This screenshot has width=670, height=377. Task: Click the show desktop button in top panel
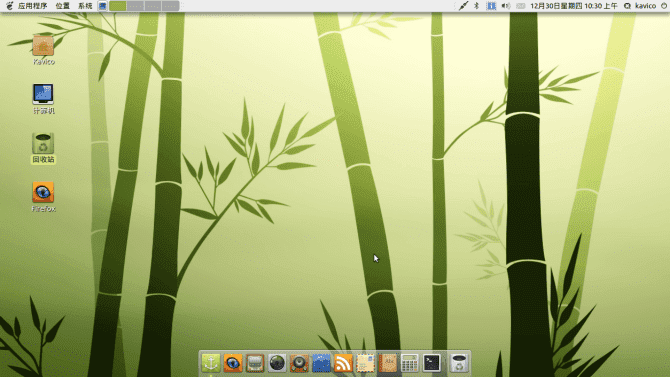click(103, 6)
